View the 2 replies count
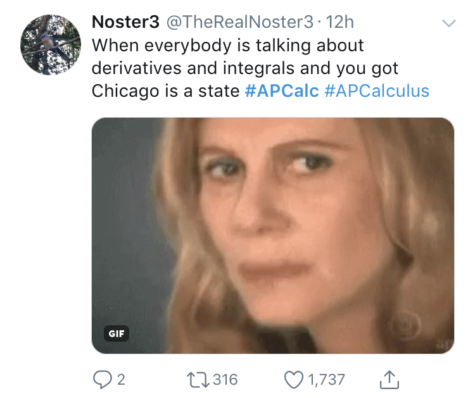The height and width of the screenshot is (398, 475). (x=121, y=380)
